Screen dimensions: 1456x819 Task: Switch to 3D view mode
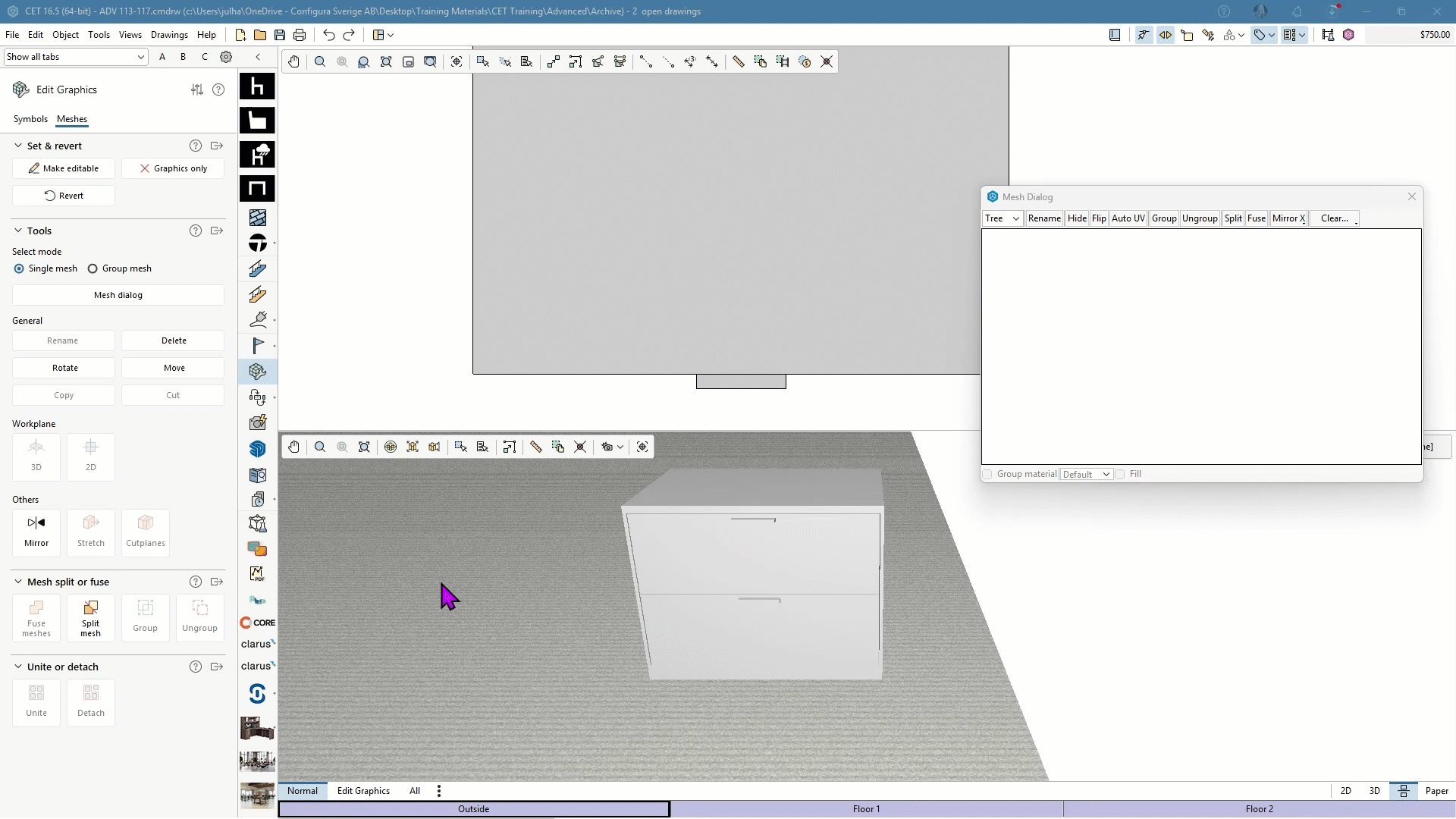pos(1375,791)
